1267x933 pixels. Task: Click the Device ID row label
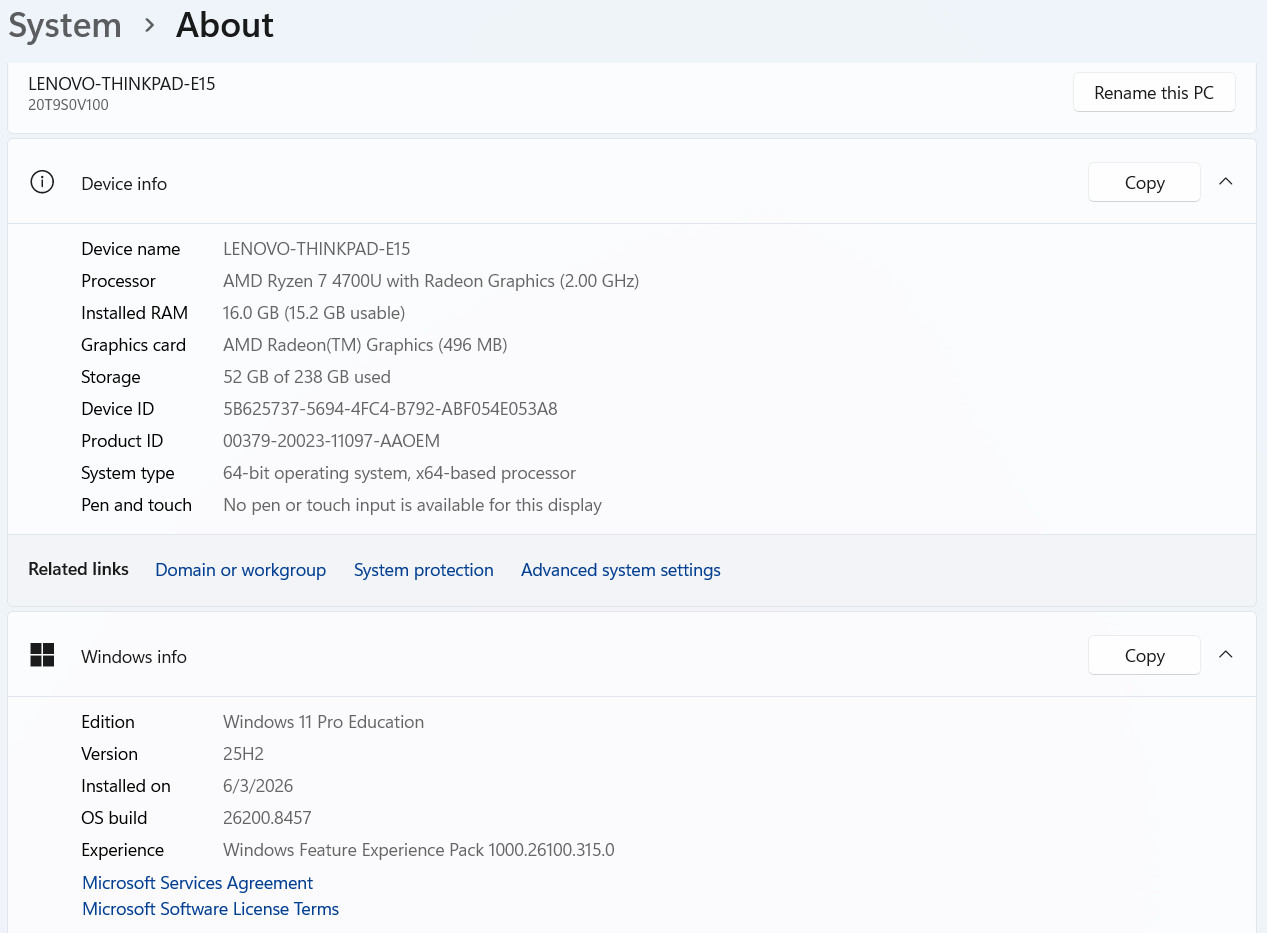117,409
